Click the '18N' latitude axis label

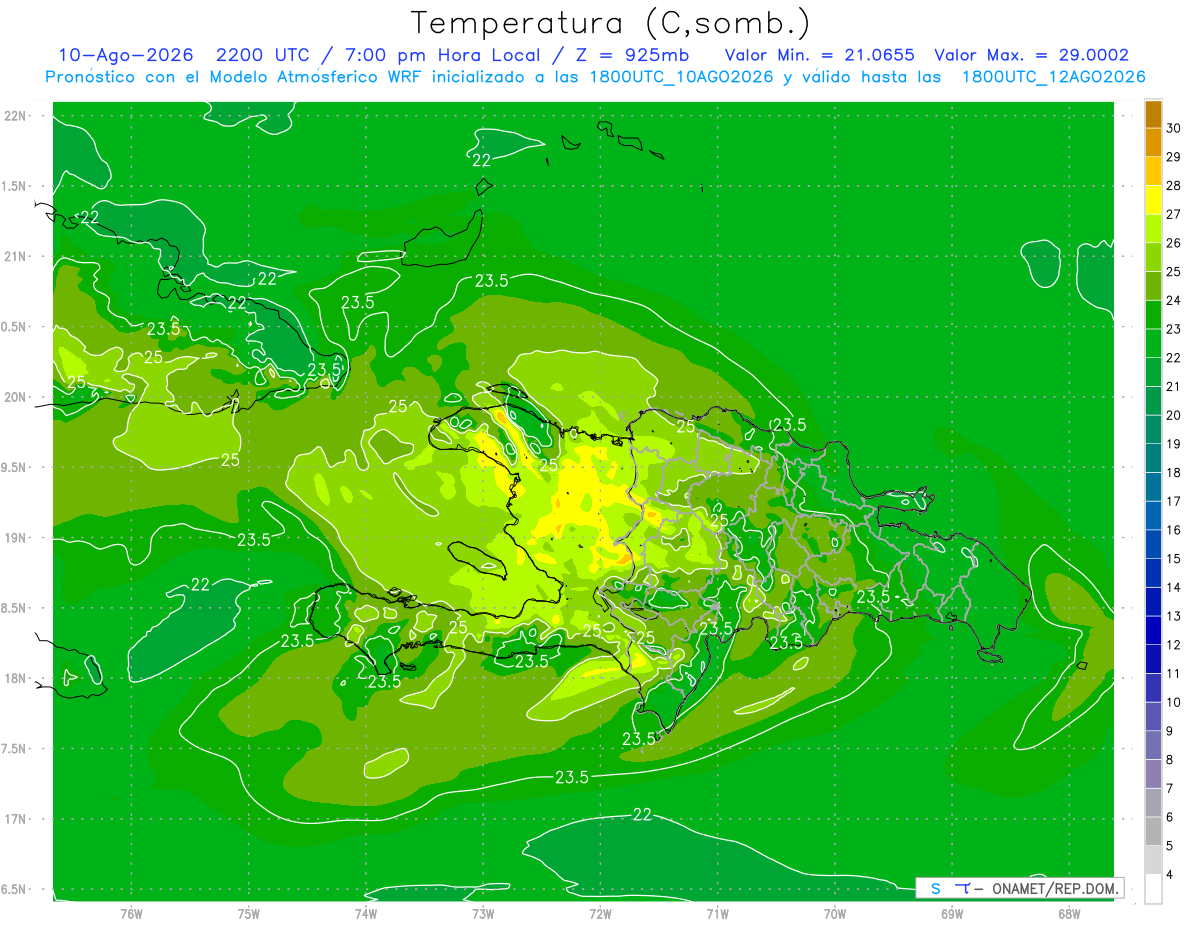pyautogui.click(x=15, y=678)
